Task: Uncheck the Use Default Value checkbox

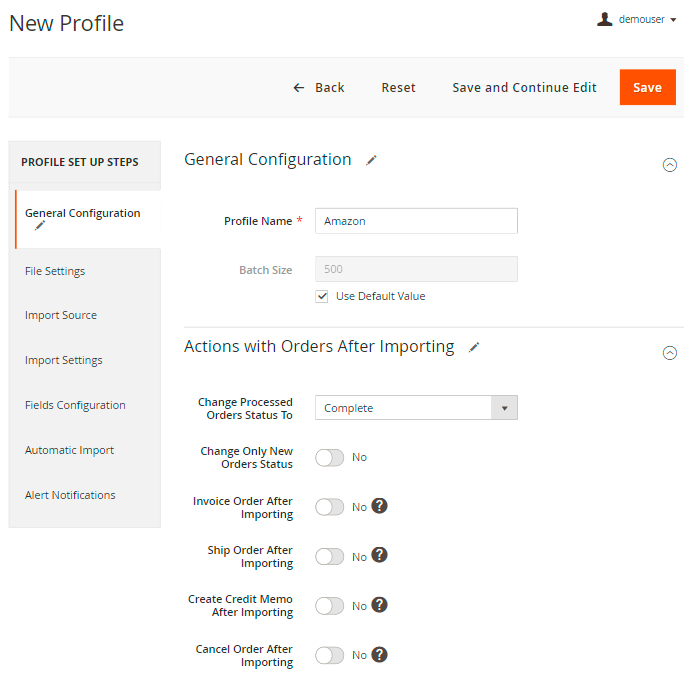Action: pyautogui.click(x=322, y=296)
